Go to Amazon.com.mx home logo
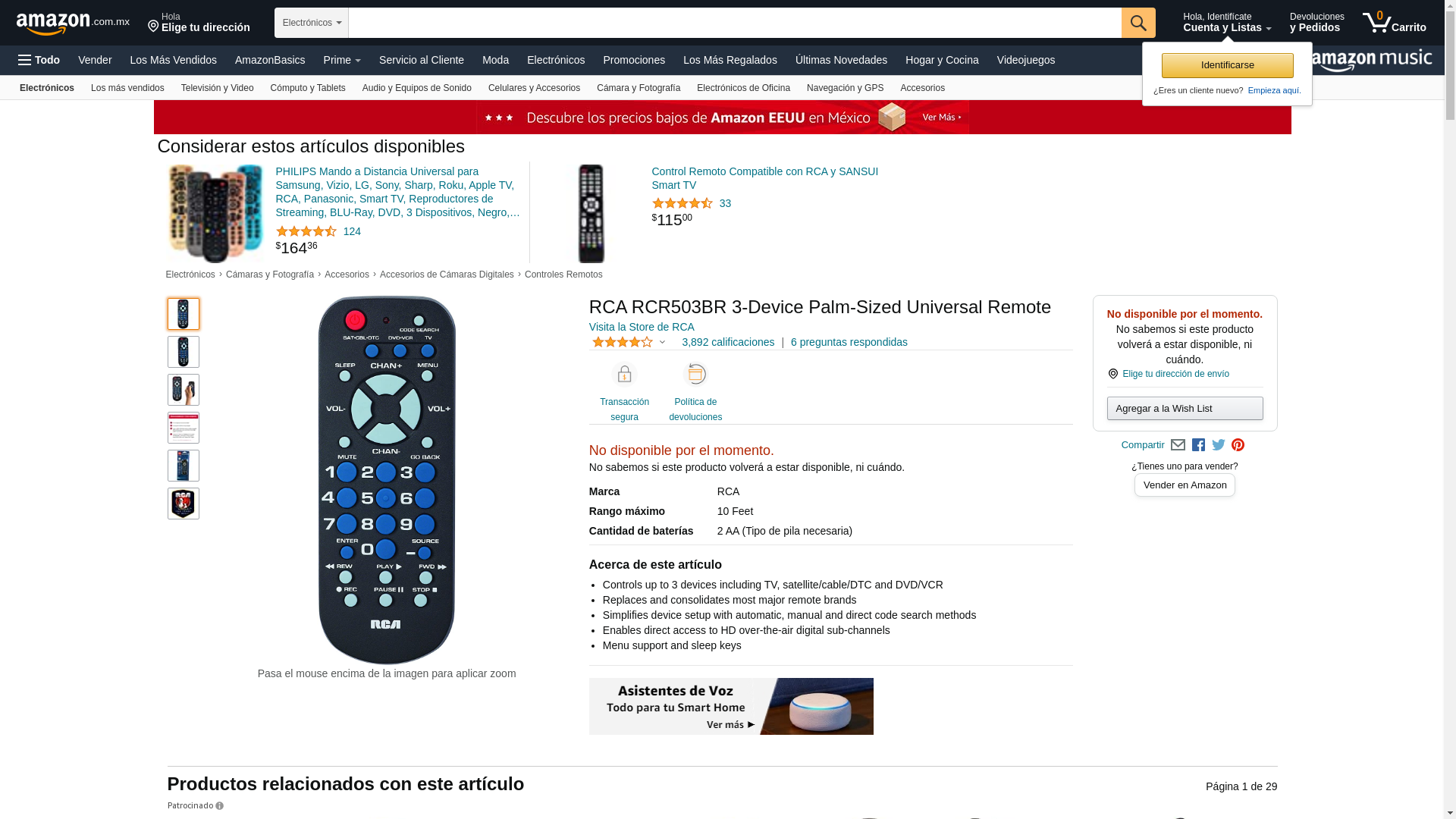1456x819 pixels. click(73, 24)
